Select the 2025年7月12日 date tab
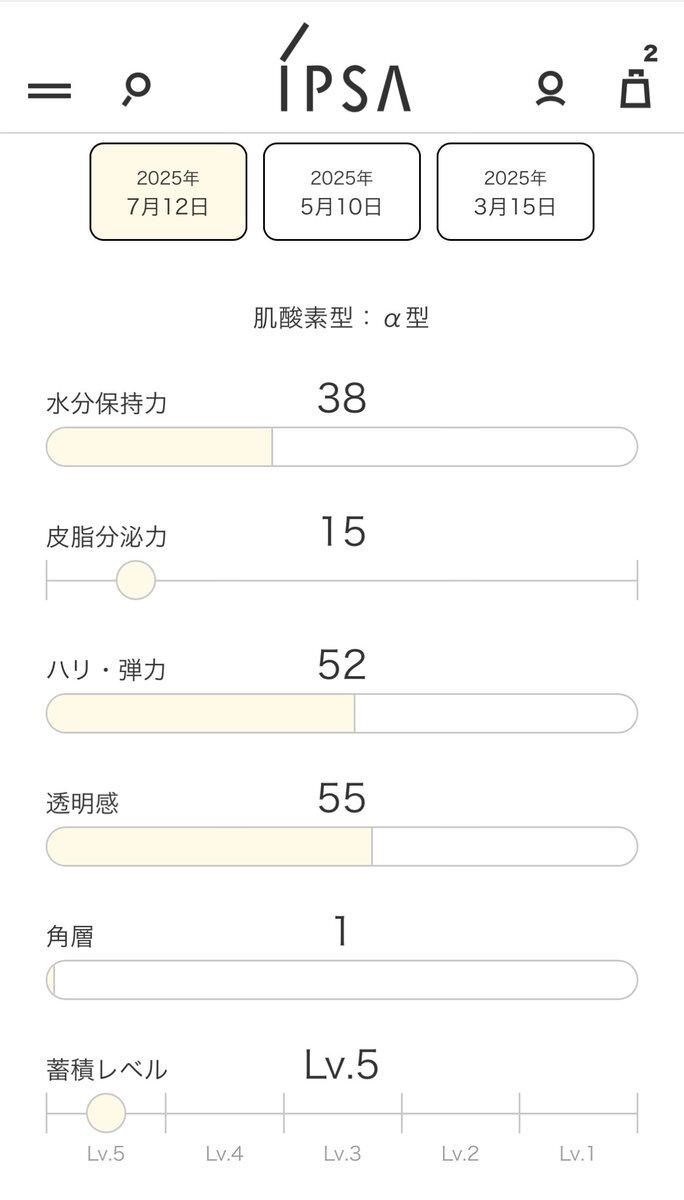 [168, 192]
